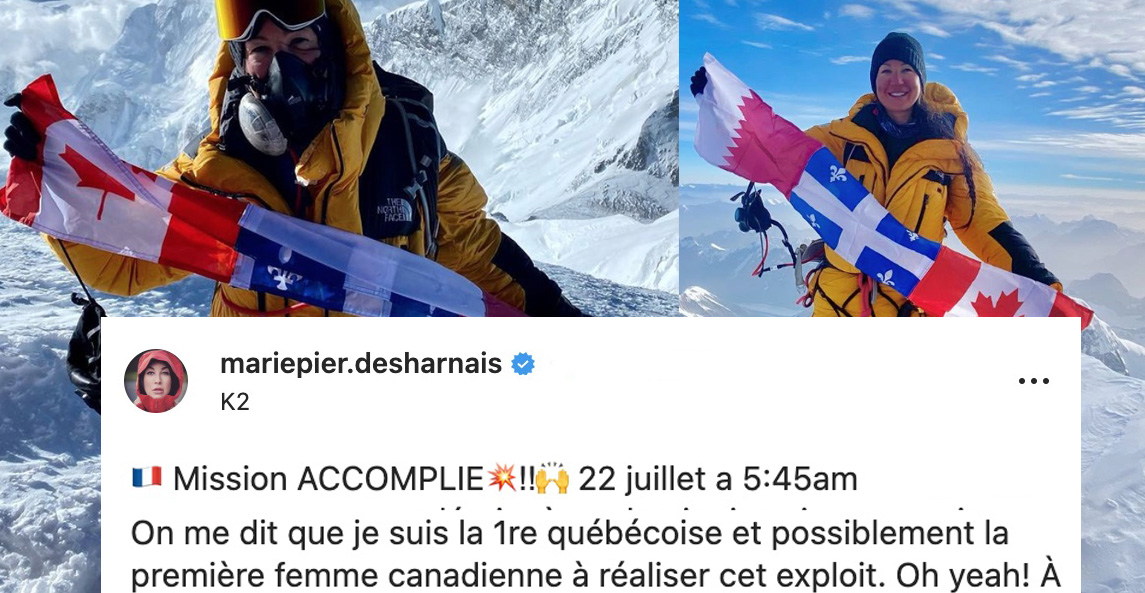Select the left summit photo with oxygen mask
The height and width of the screenshot is (593, 1145).
(x=339, y=158)
